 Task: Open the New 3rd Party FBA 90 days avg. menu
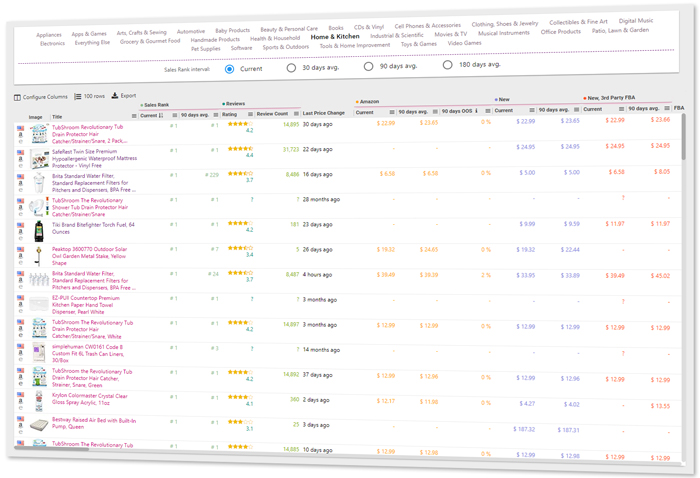pos(667,108)
